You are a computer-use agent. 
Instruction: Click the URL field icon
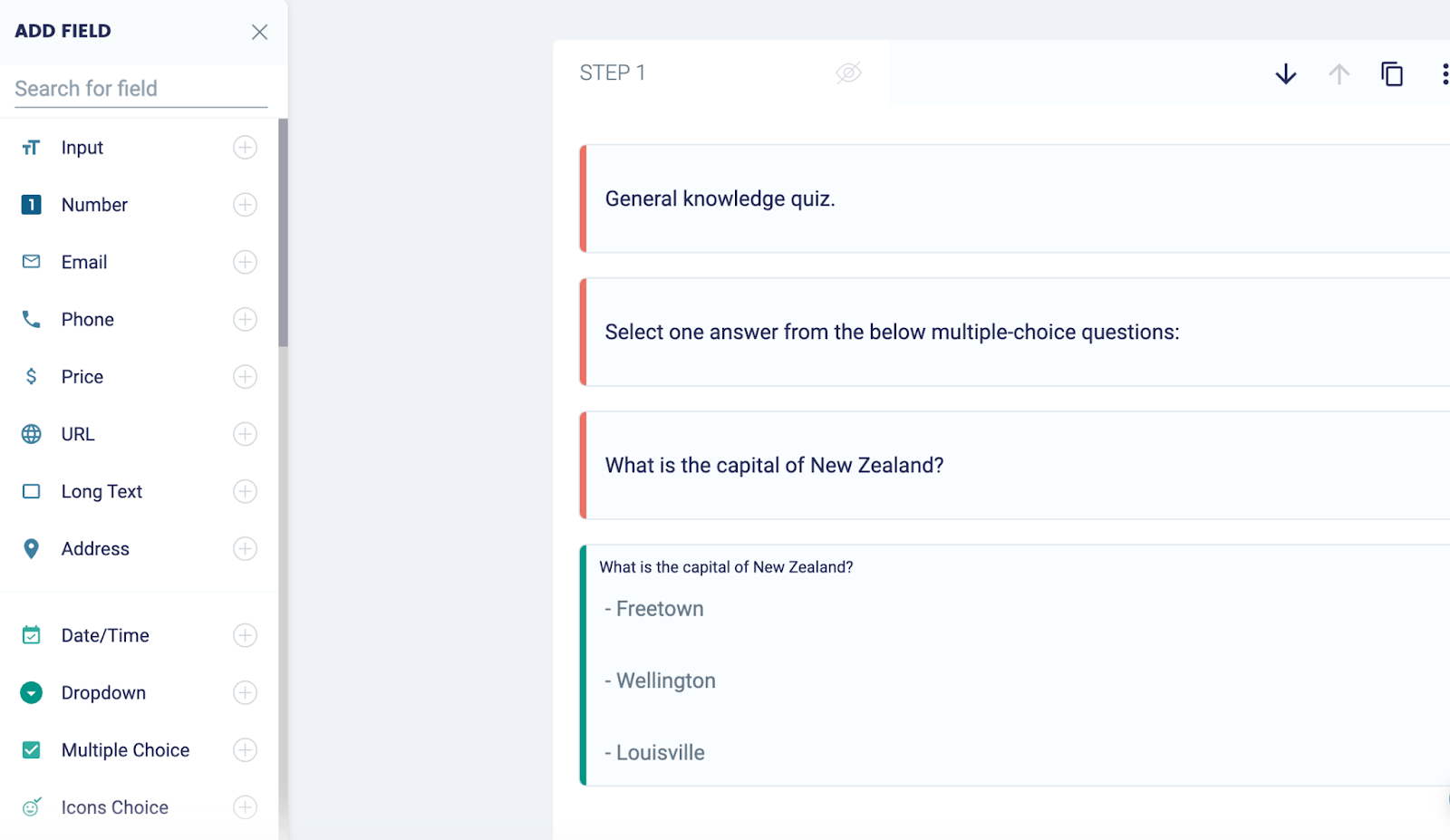pos(32,433)
